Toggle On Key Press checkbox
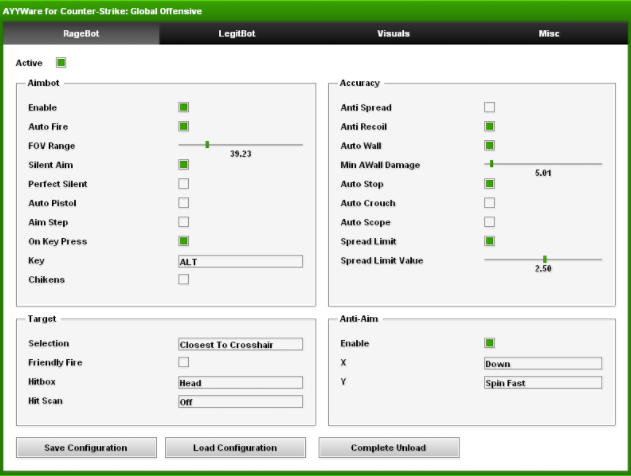 (184, 241)
